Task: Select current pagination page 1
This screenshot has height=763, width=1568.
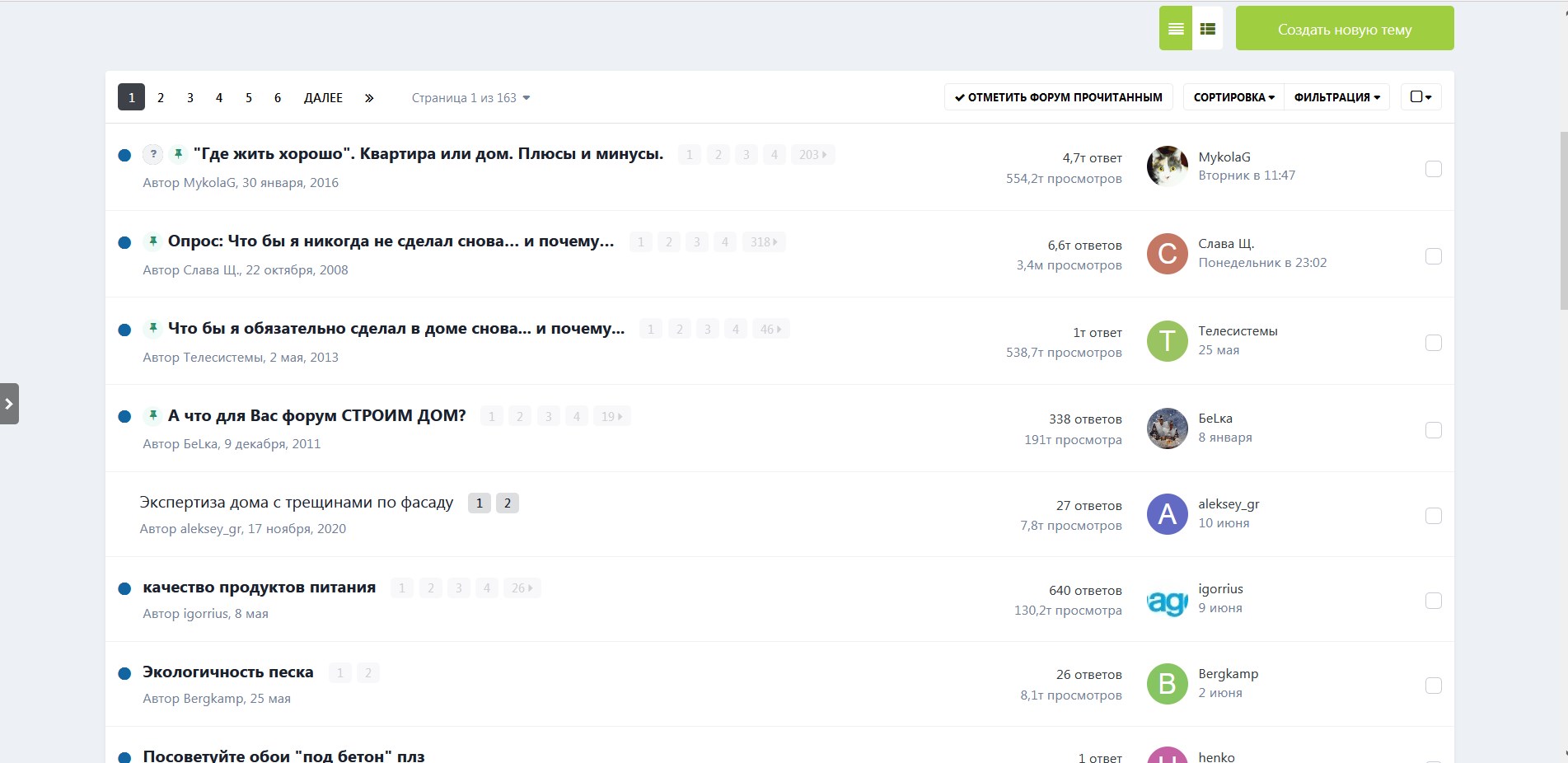Action: [132, 97]
